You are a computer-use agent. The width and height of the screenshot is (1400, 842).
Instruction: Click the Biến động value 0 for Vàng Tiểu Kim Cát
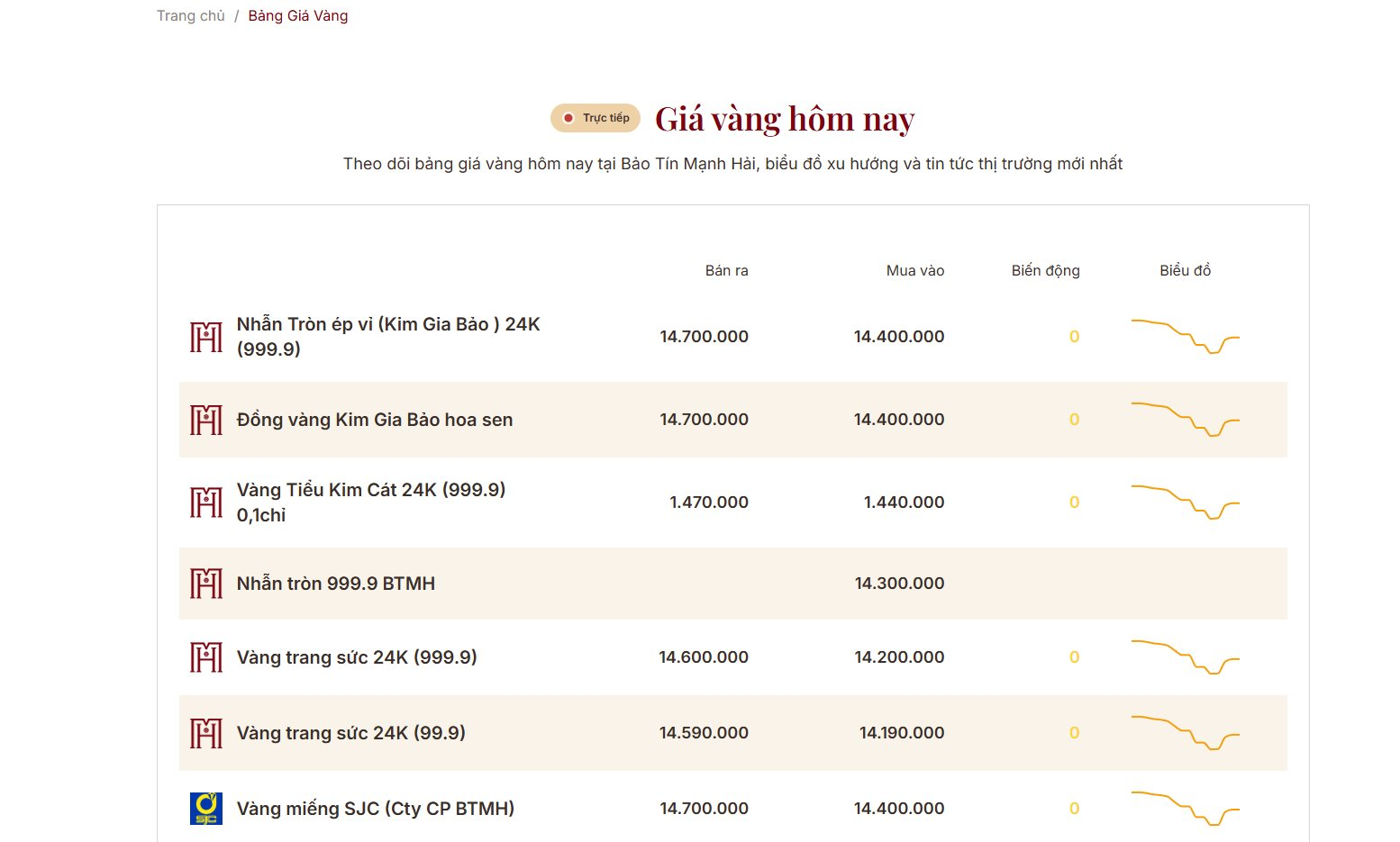click(1074, 502)
